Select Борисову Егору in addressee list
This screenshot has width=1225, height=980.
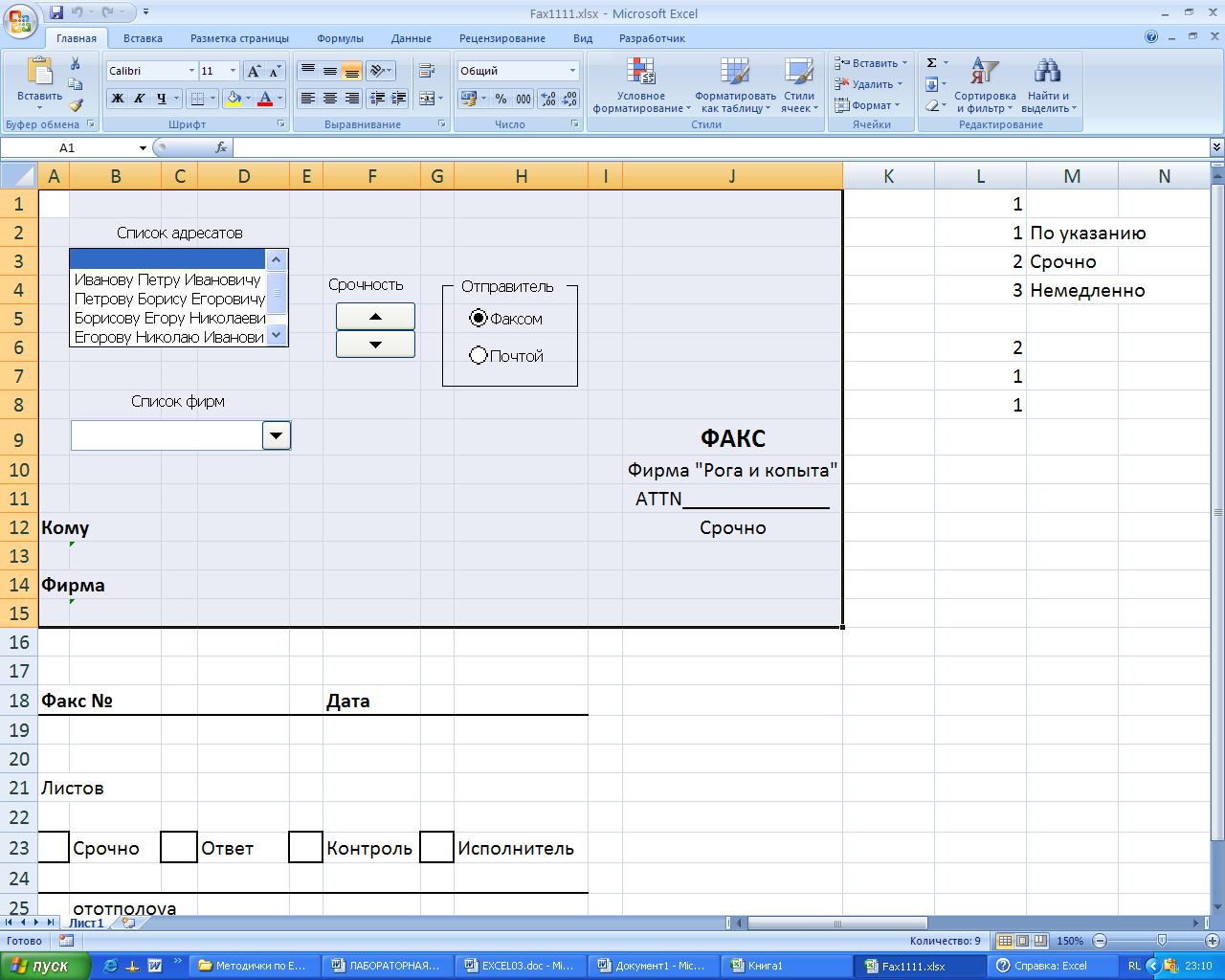click(x=167, y=318)
